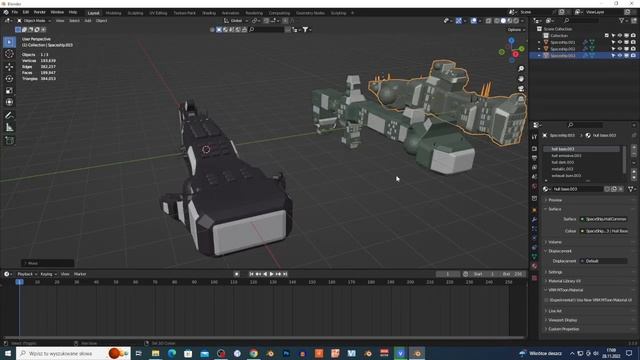Open the Object properties orange square tab

[534, 210]
